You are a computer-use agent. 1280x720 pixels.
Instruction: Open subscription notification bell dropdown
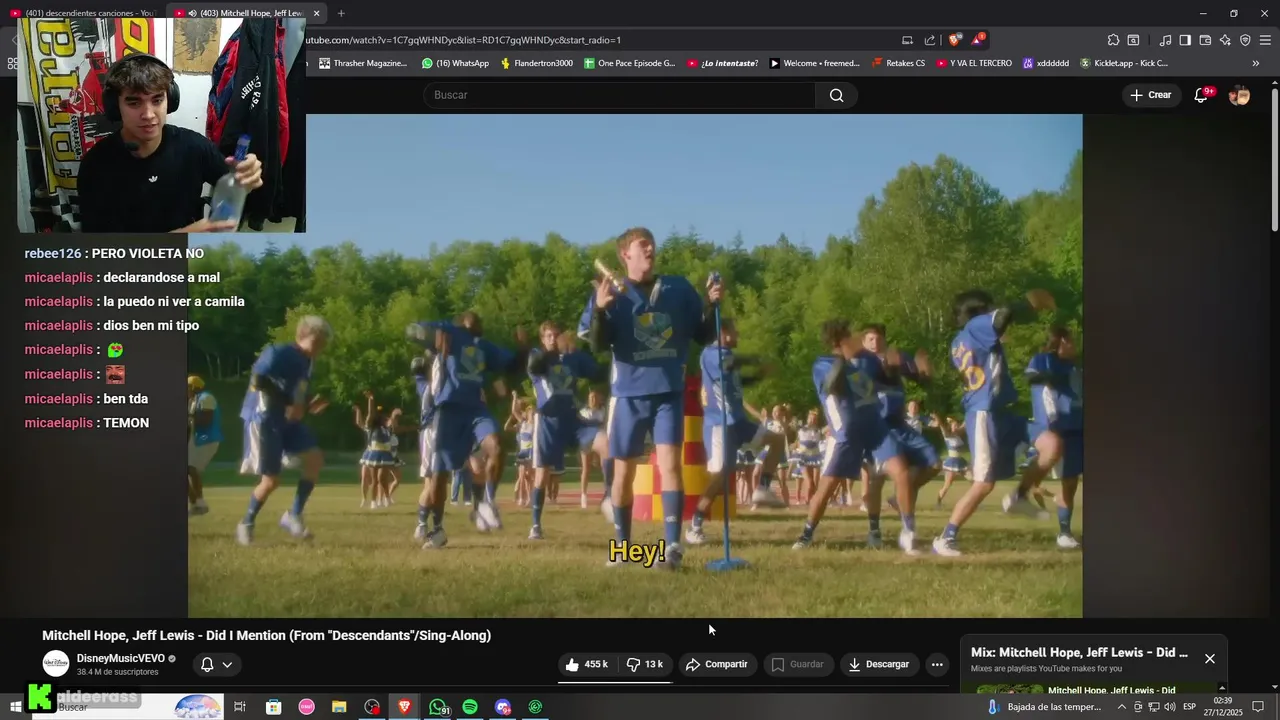pos(216,664)
